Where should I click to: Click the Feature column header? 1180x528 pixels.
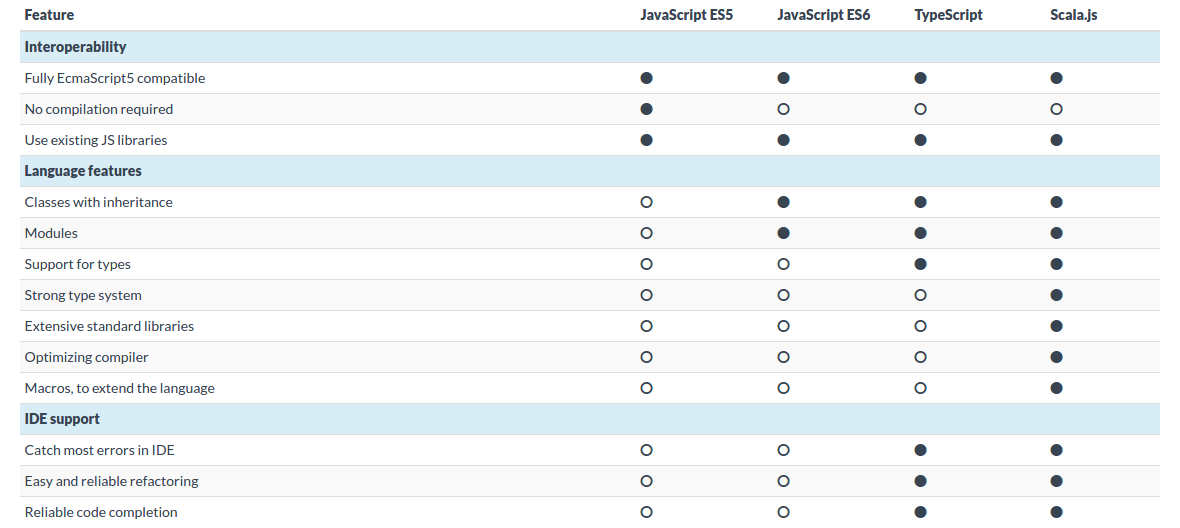pos(49,15)
